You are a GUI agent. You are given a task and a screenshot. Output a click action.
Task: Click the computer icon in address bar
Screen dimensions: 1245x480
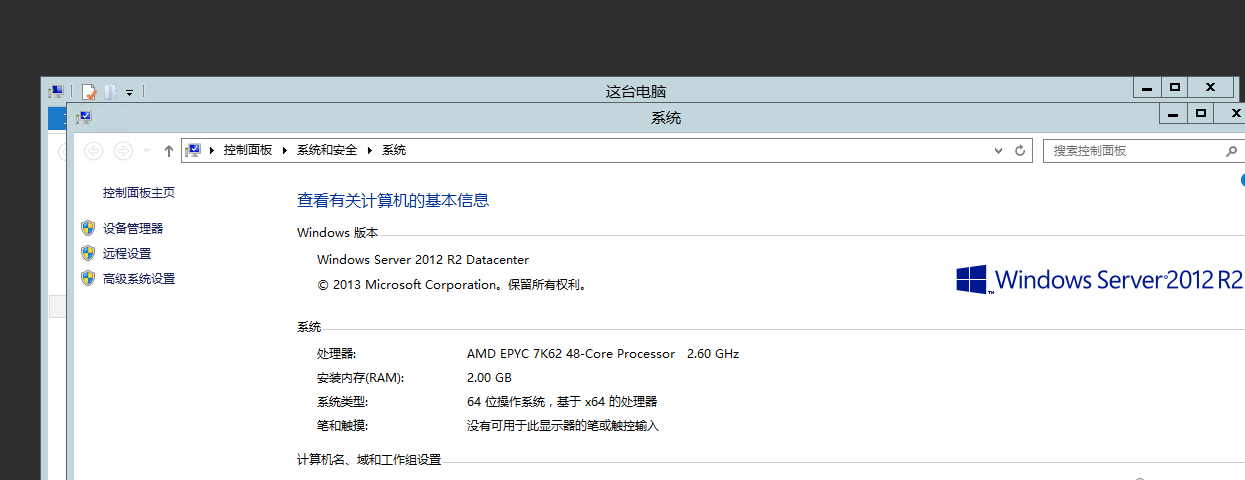(x=194, y=150)
